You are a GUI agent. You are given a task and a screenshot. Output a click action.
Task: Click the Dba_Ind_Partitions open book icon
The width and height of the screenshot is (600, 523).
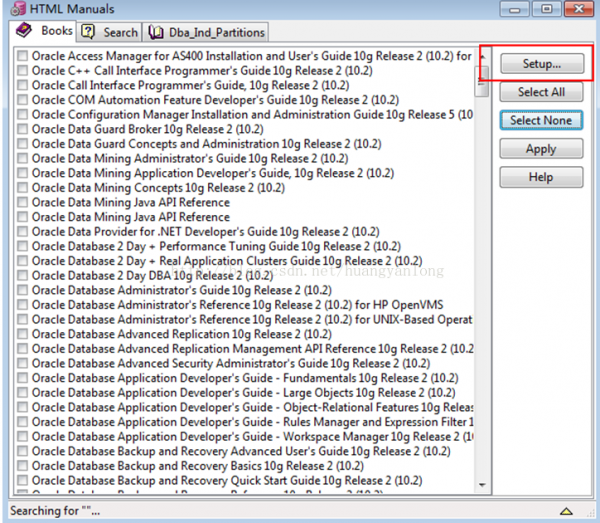[x=156, y=32]
